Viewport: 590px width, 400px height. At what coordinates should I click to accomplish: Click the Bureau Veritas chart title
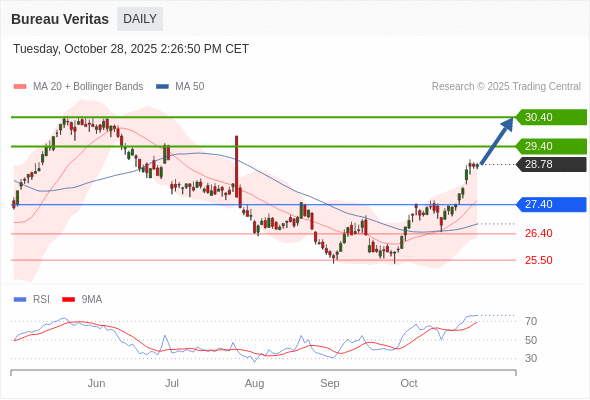[x=60, y=19]
